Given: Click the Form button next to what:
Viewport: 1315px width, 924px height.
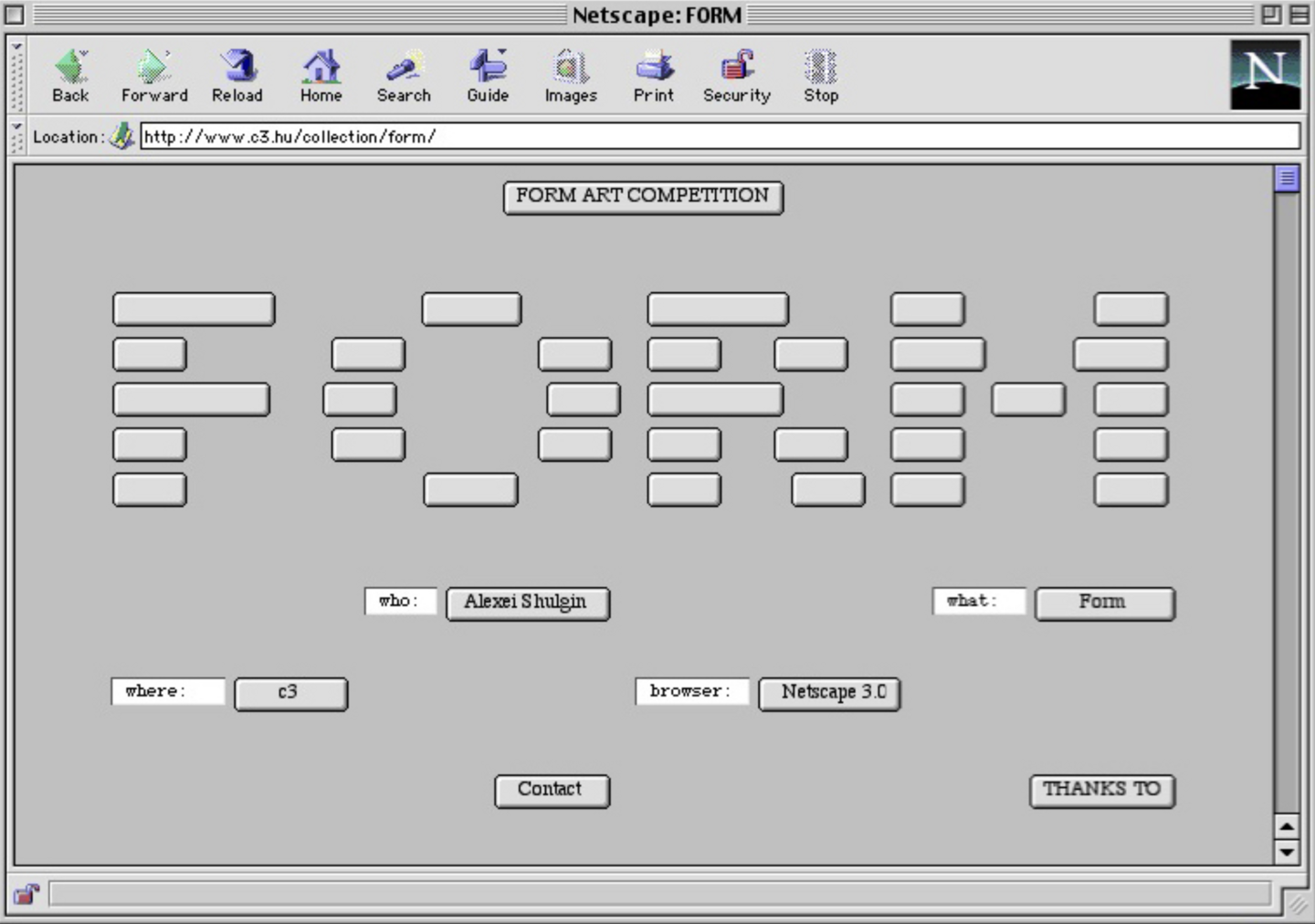Looking at the screenshot, I should pos(1104,603).
